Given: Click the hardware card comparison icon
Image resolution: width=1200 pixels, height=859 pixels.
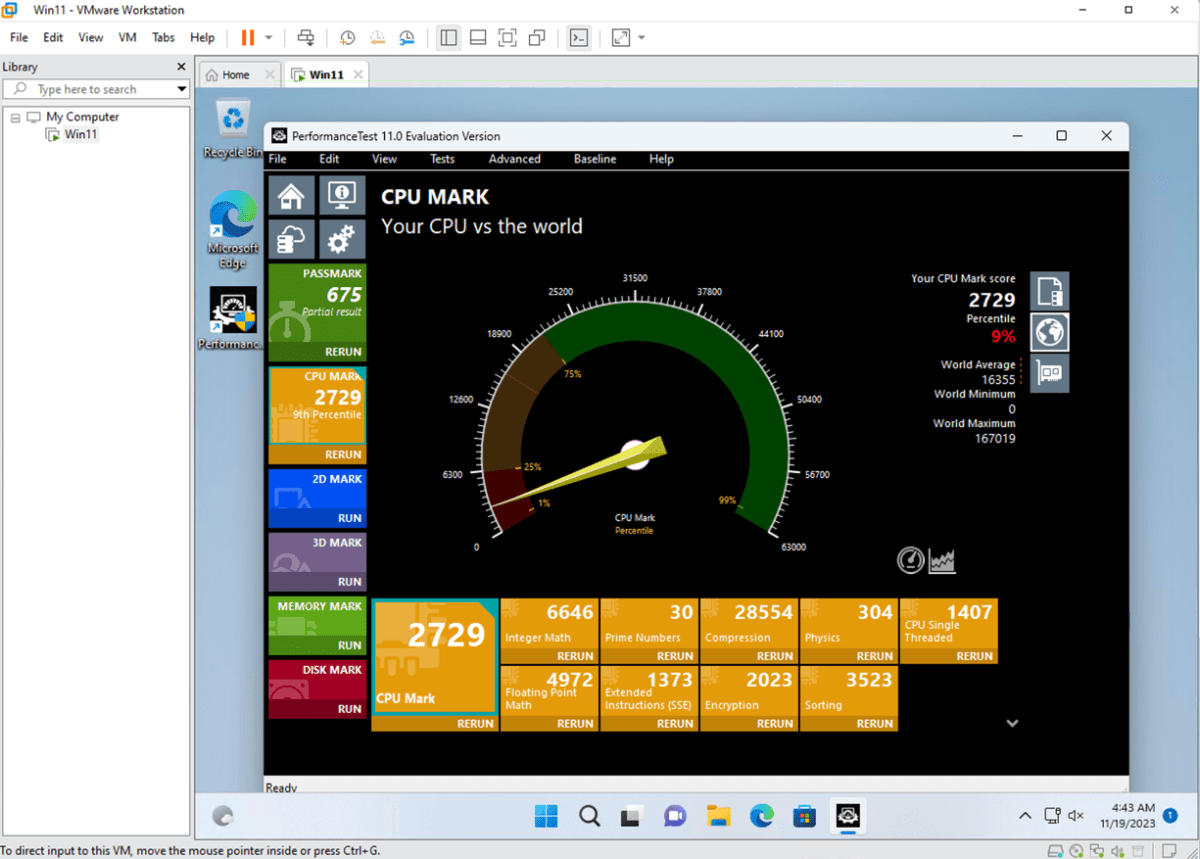Looking at the screenshot, I should [x=1050, y=373].
